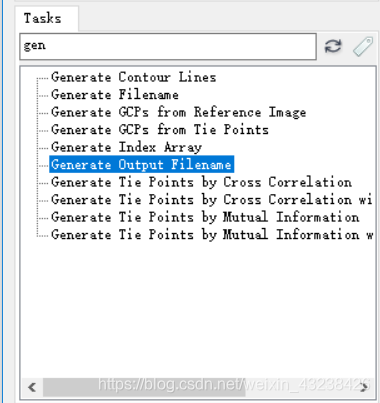Click the tree connector beside Generate Filename

[x=42, y=95]
